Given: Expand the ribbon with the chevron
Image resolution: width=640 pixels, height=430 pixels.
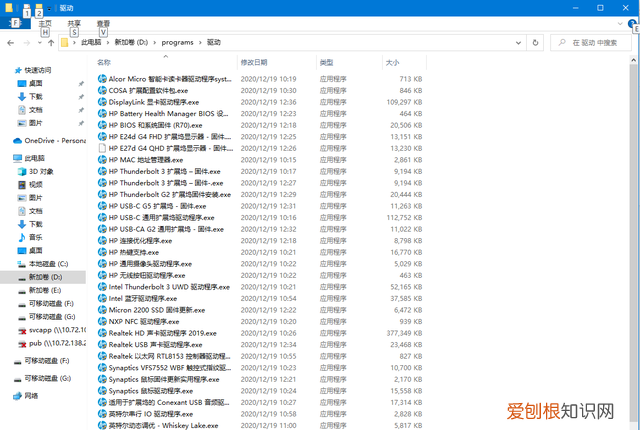Looking at the screenshot, I should 620,24.
